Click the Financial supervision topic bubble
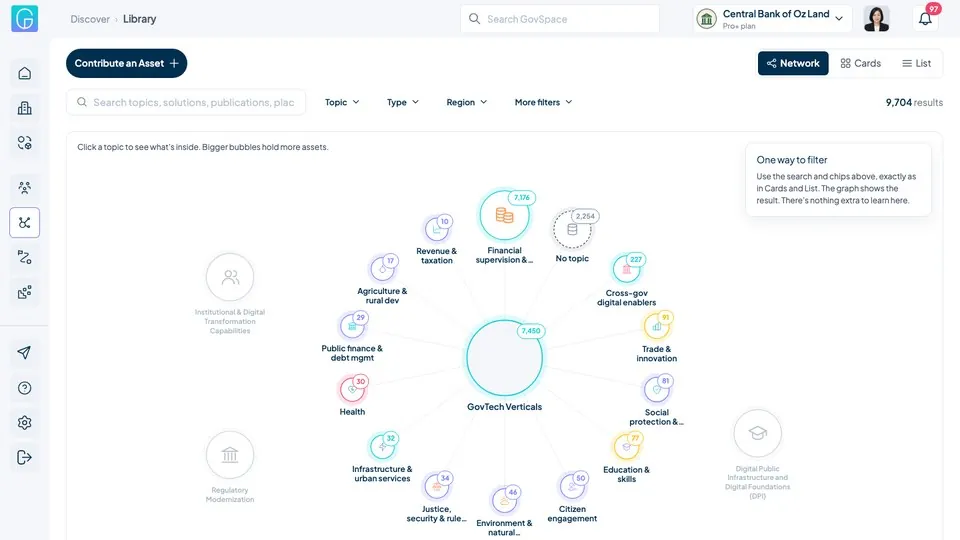 click(504, 215)
